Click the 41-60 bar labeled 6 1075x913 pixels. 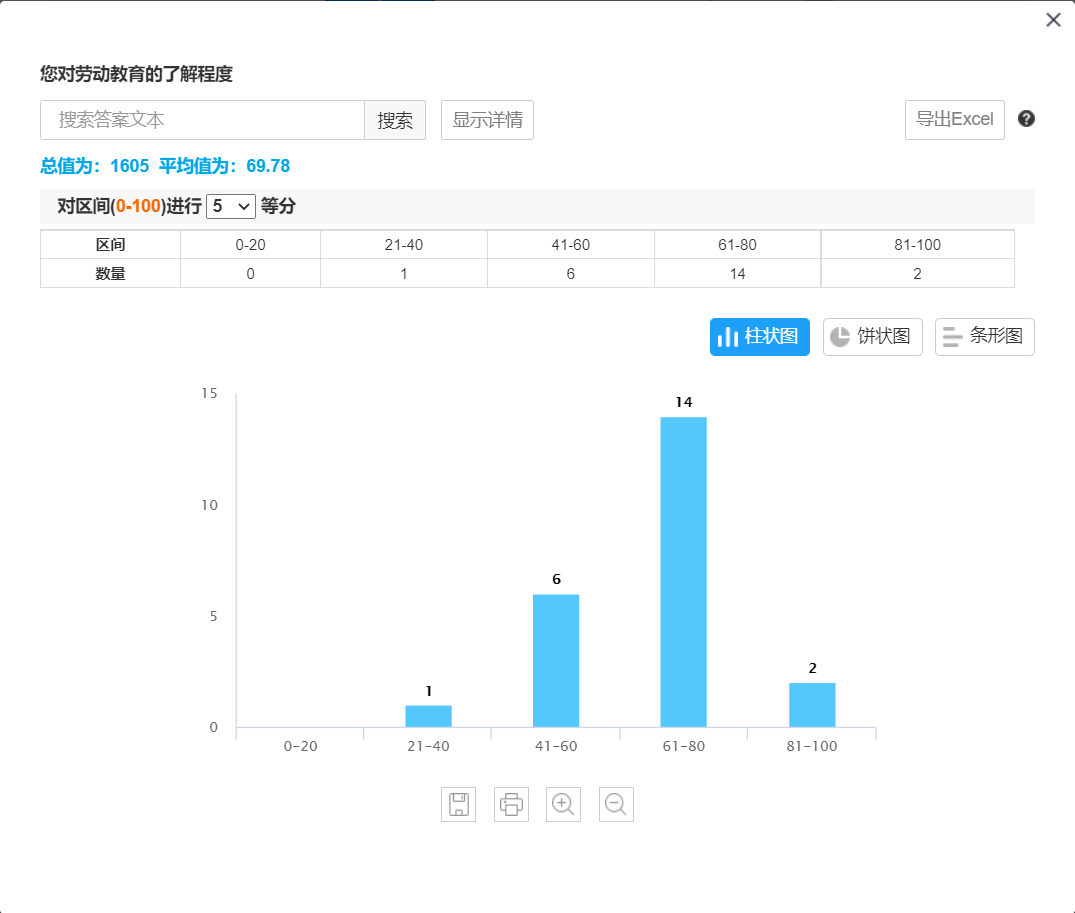click(556, 660)
